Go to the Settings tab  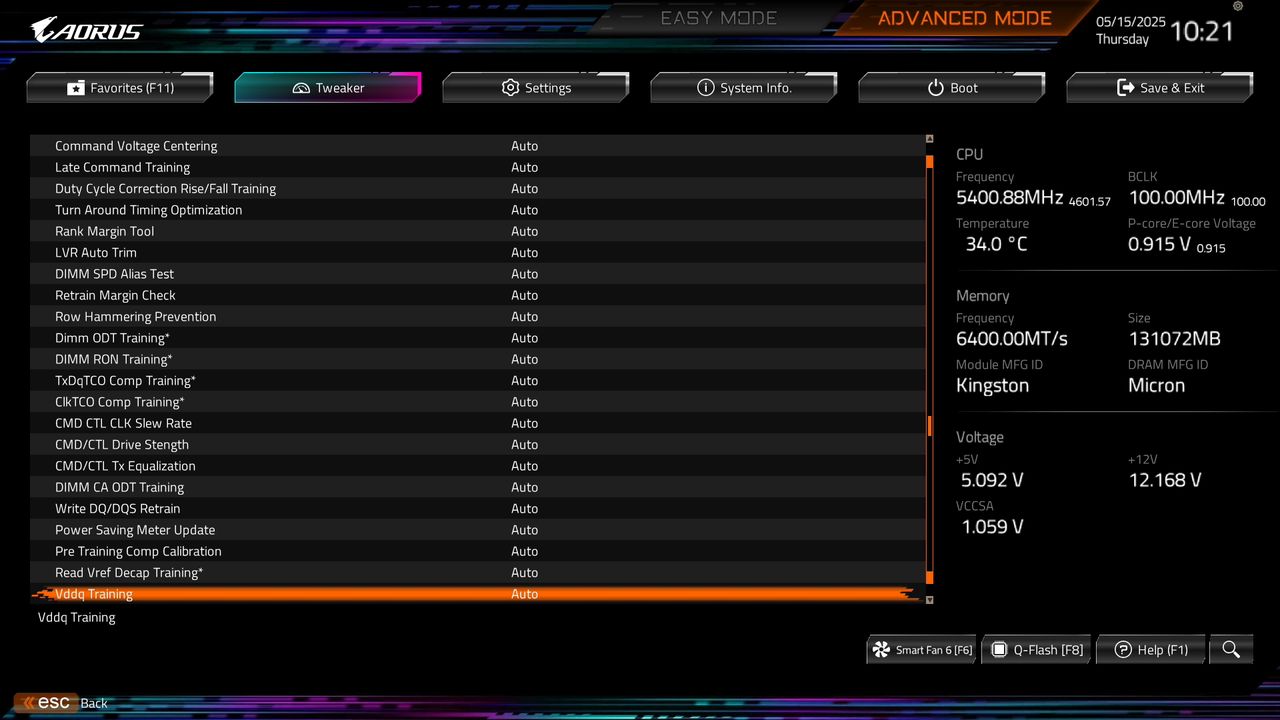[536, 88]
